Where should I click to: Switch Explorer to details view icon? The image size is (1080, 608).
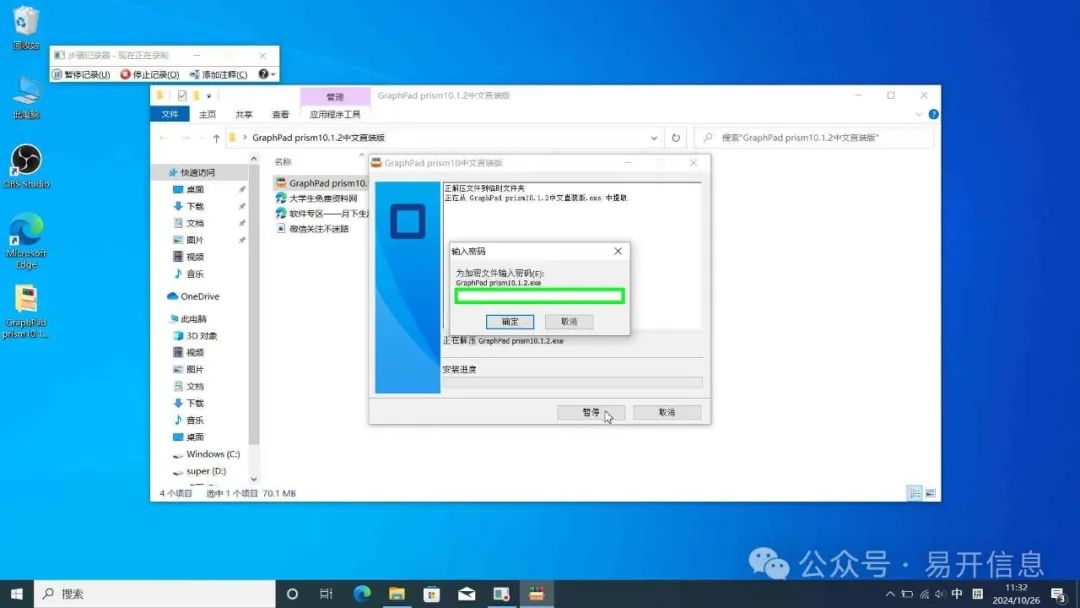(x=914, y=493)
